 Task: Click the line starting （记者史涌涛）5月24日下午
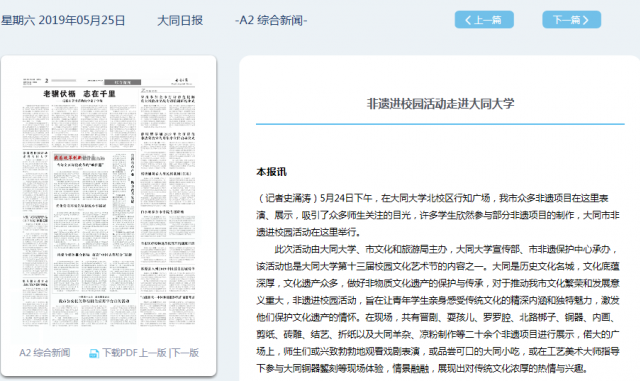[x=433, y=198]
